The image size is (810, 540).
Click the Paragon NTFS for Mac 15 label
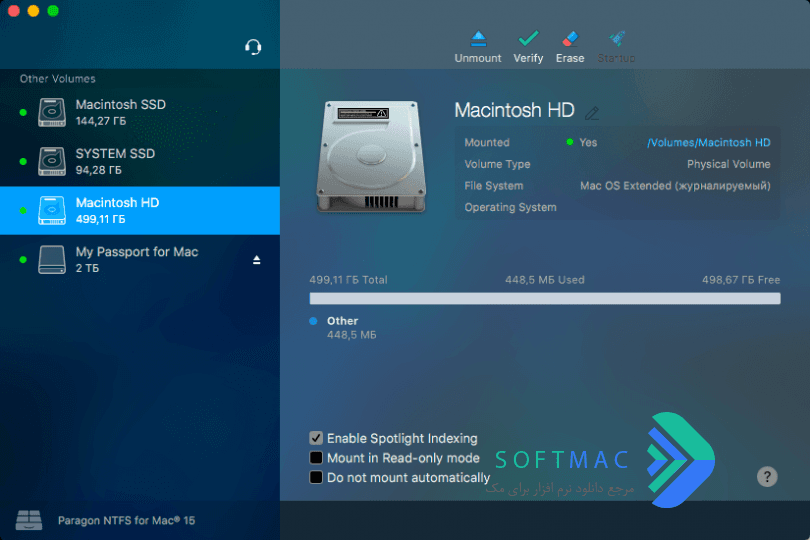127,520
